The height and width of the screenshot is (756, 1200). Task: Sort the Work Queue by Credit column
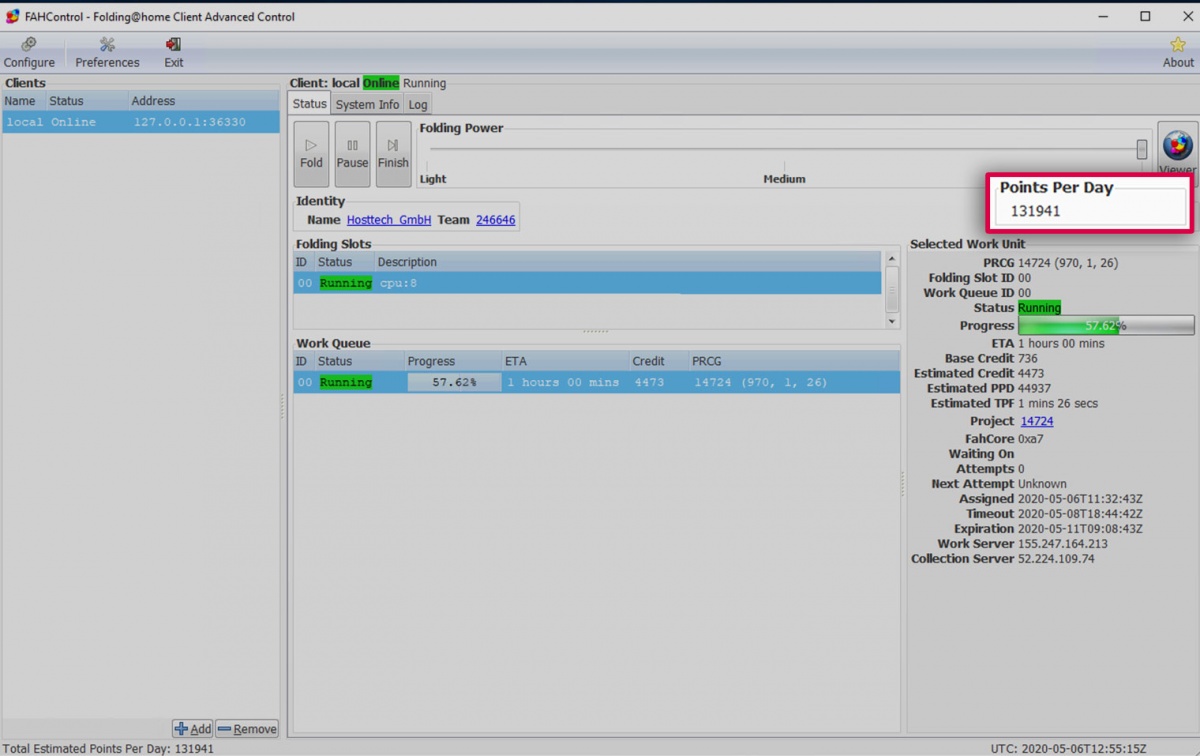click(648, 360)
